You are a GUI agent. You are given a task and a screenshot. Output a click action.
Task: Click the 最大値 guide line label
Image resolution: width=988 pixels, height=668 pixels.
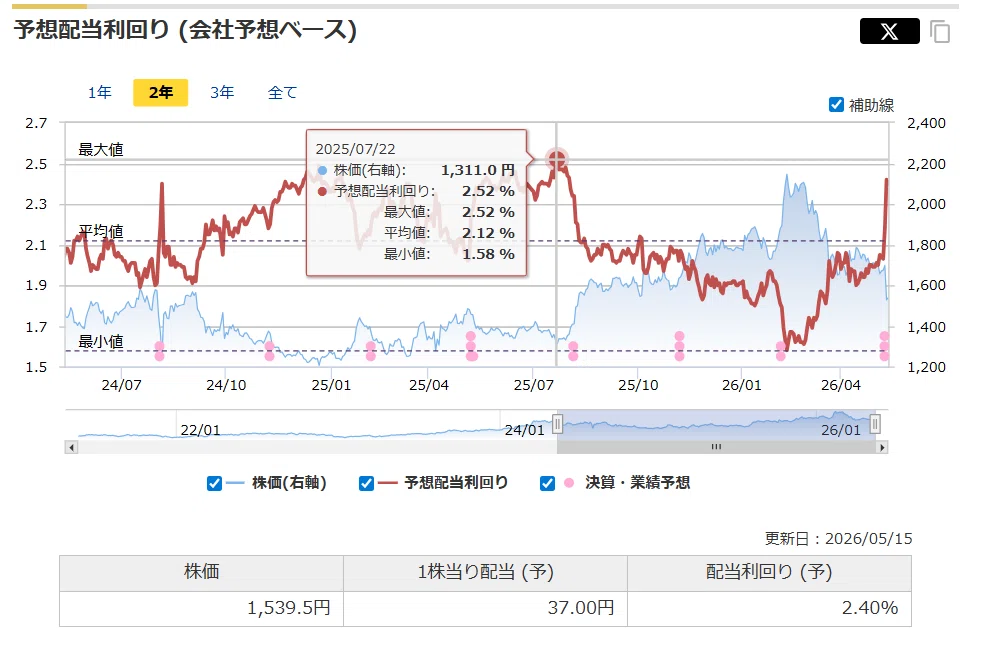[x=101, y=150]
